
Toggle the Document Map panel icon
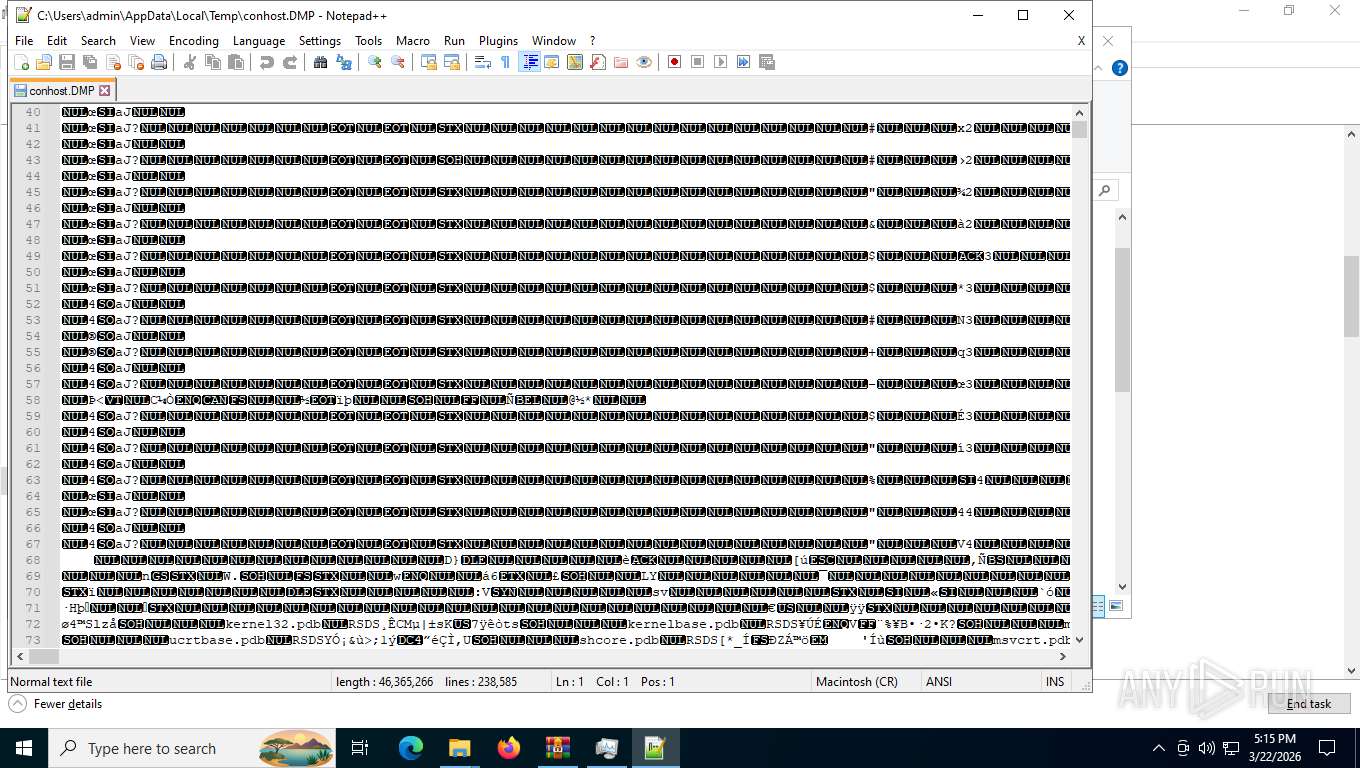pos(575,62)
